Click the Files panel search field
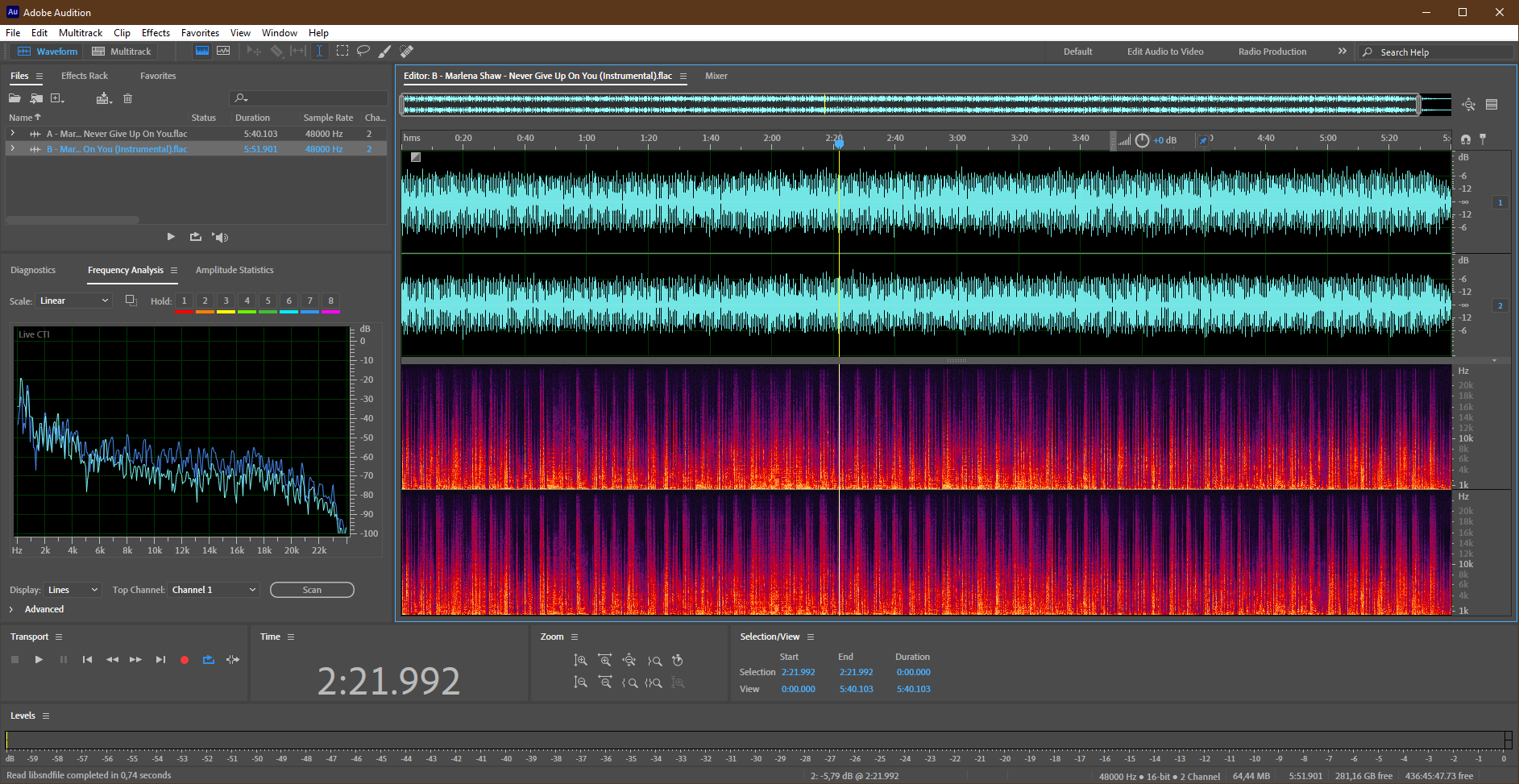Screen dimensions: 1519x784 click(x=309, y=98)
